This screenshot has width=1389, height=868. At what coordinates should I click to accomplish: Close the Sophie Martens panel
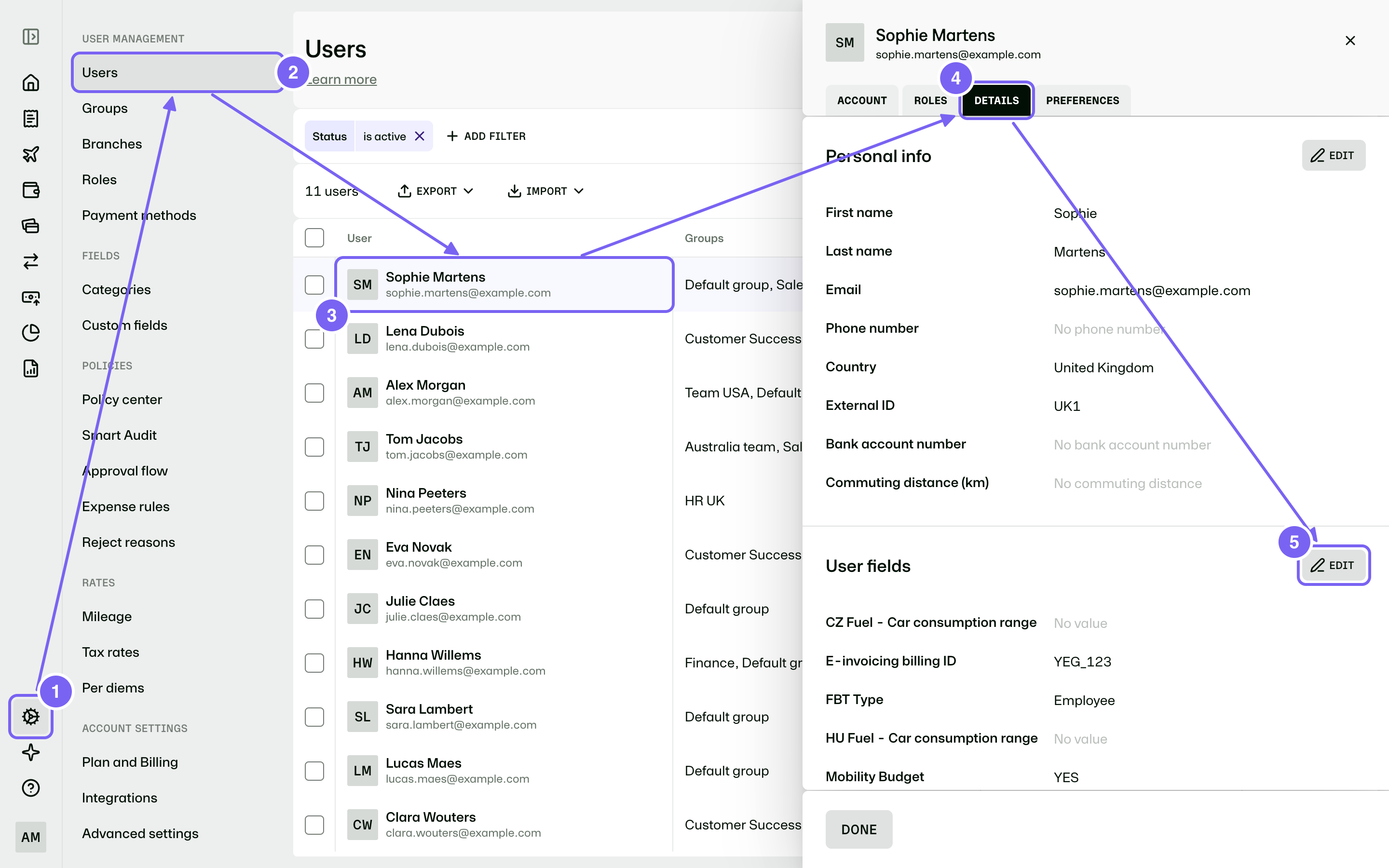(x=1350, y=41)
